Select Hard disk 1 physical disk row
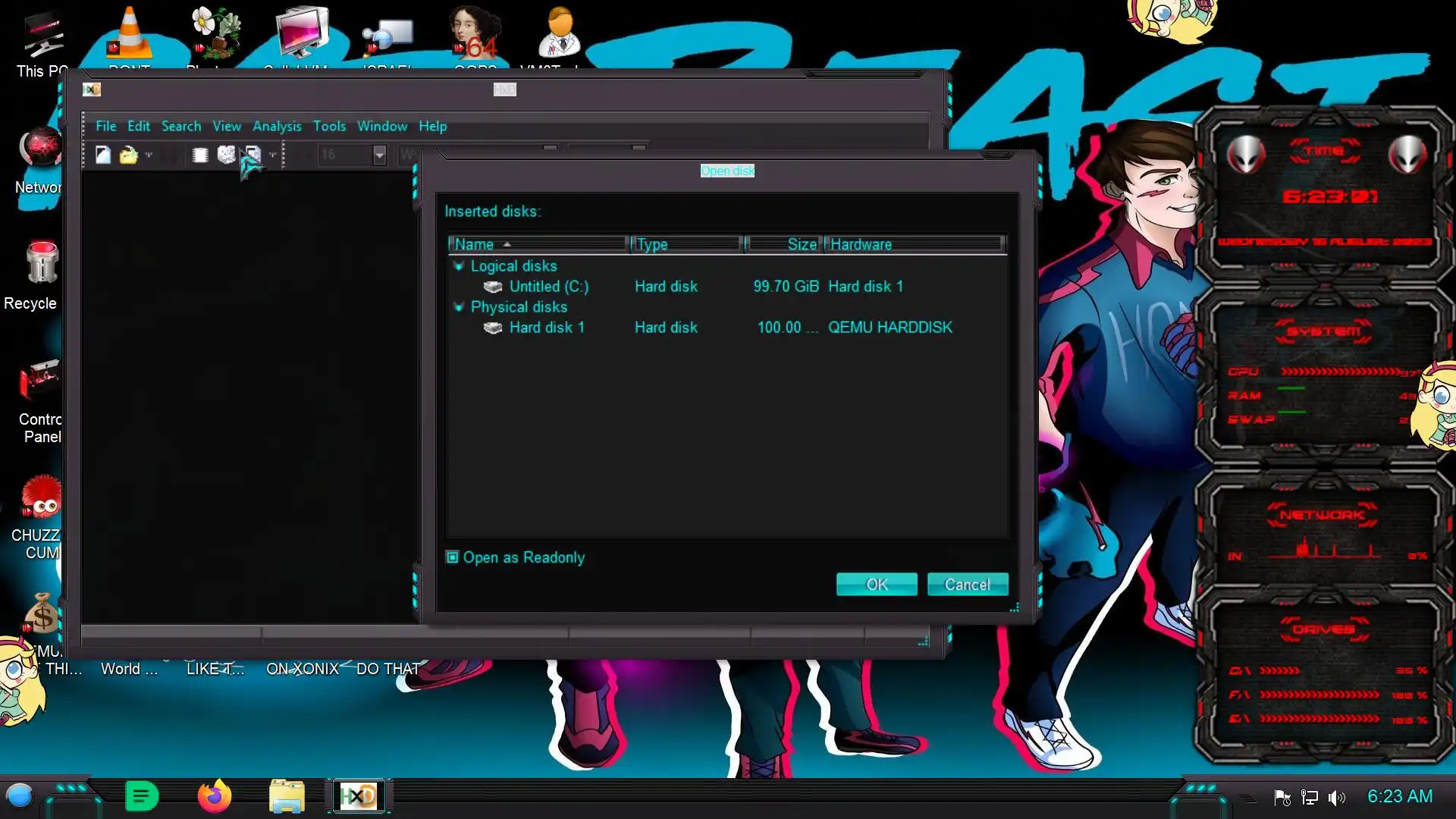 tap(546, 328)
